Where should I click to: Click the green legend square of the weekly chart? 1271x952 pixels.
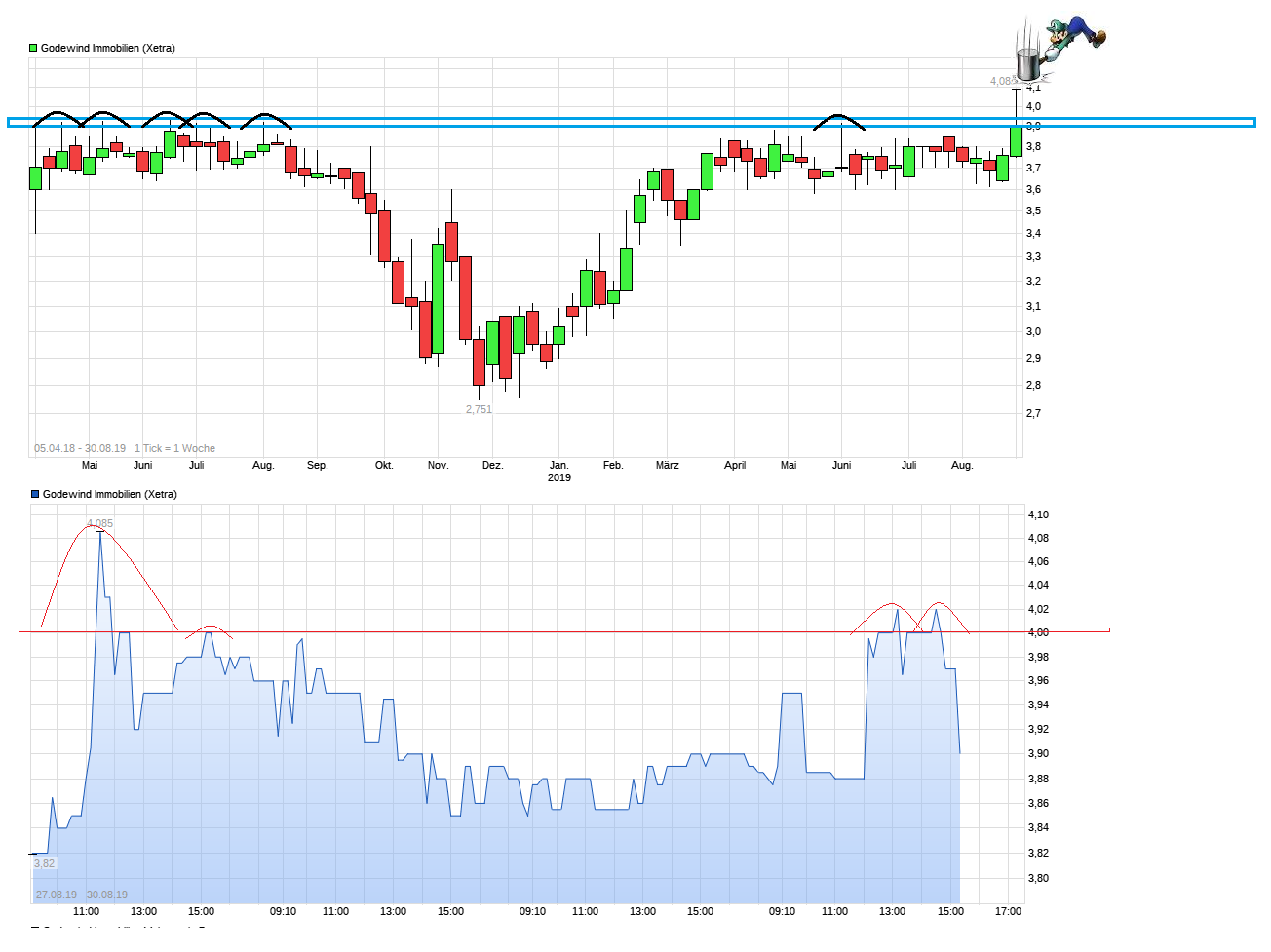tap(33, 48)
